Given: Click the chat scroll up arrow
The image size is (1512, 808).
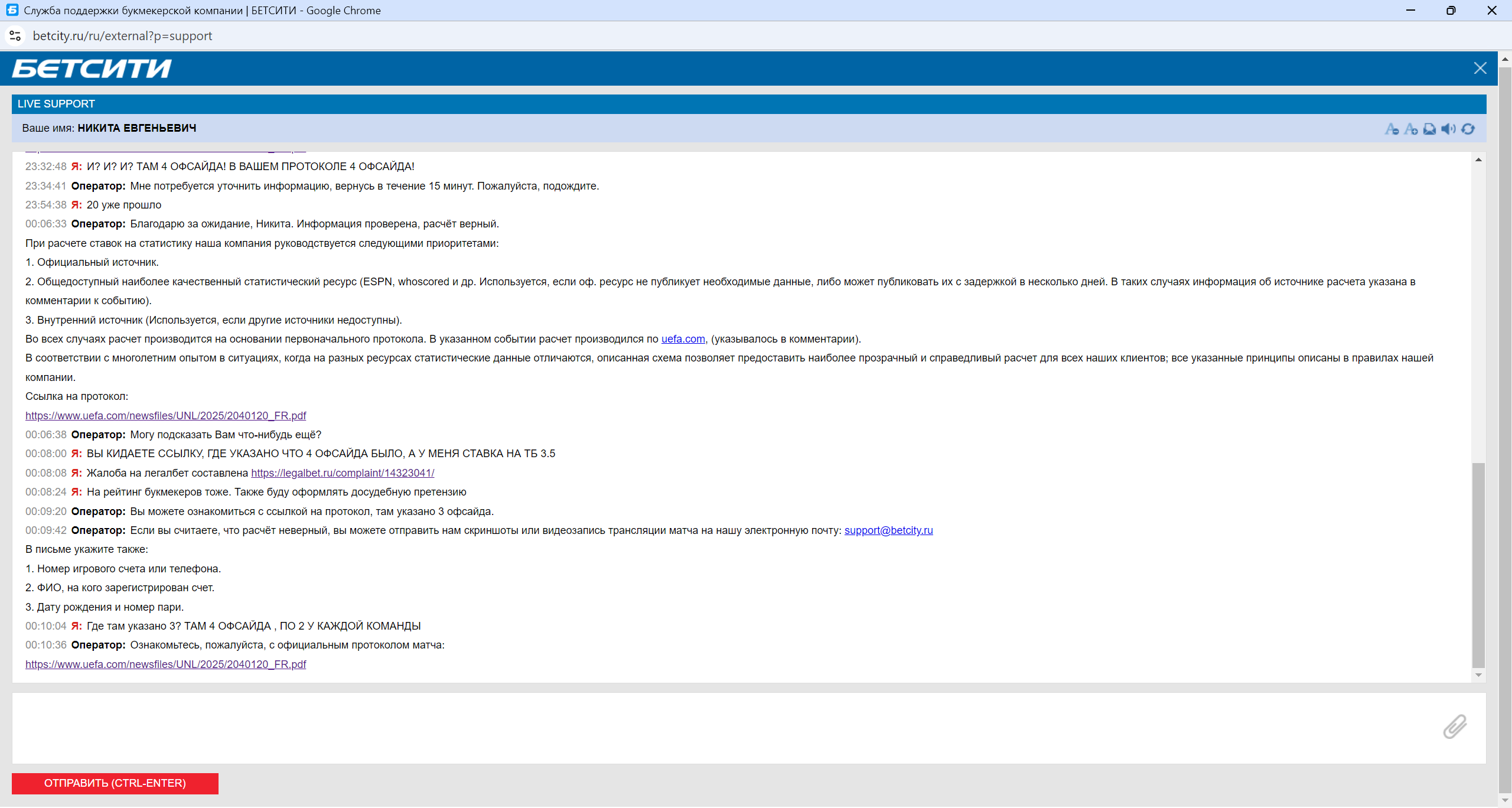Looking at the screenshot, I should pos(1478,160).
